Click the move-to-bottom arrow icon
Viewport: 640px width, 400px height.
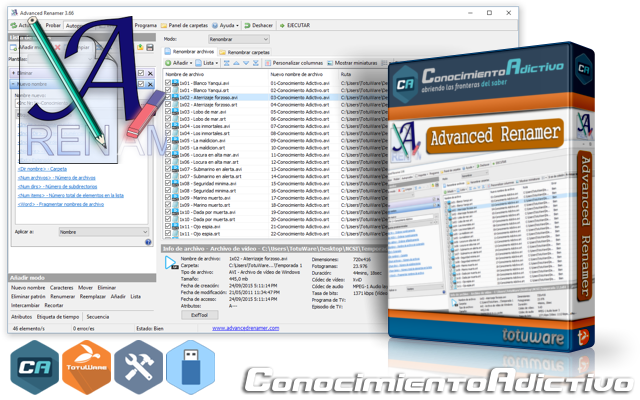[x=256, y=63]
